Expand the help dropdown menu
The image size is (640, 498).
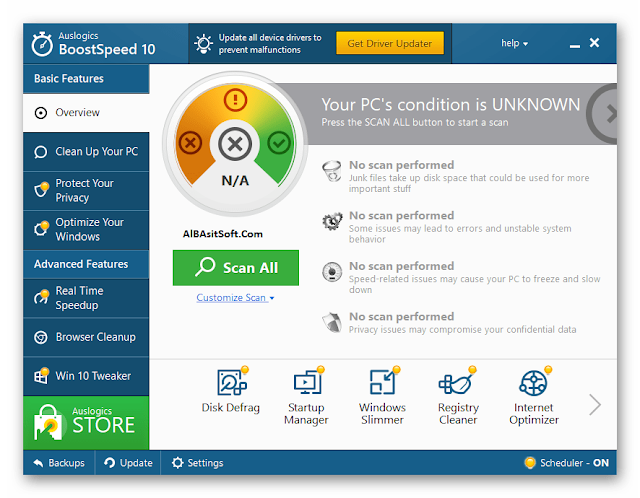point(514,43)
